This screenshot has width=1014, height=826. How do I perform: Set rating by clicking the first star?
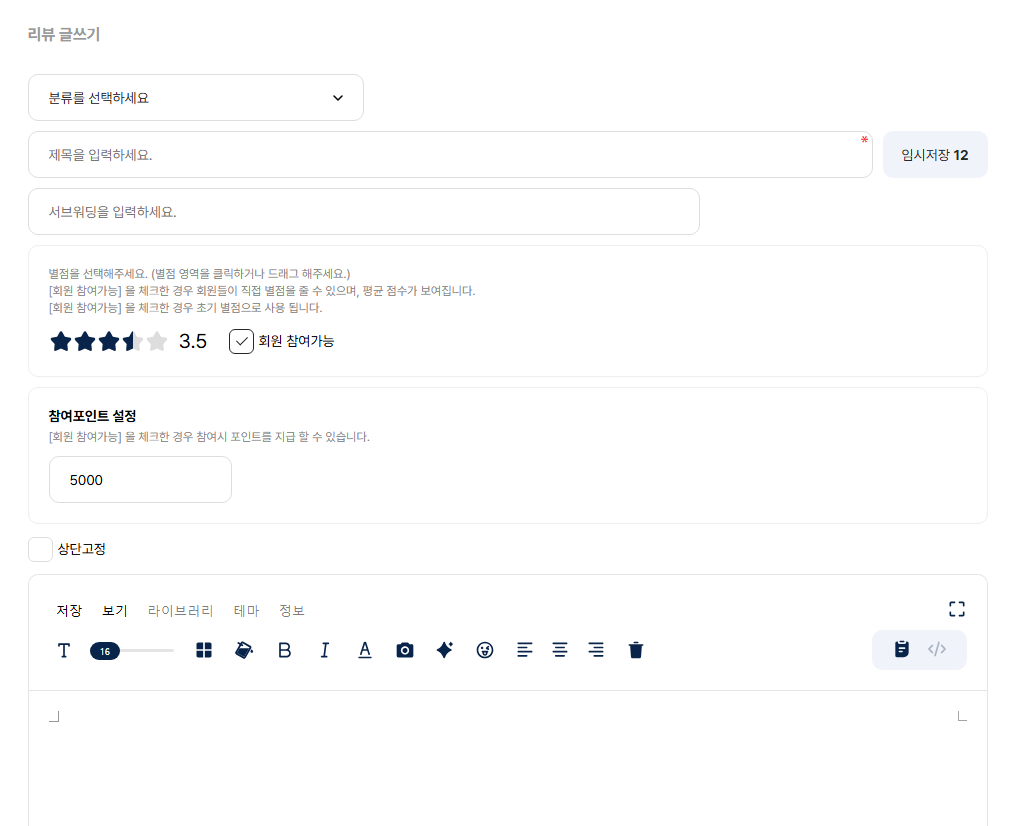(61, 341)
